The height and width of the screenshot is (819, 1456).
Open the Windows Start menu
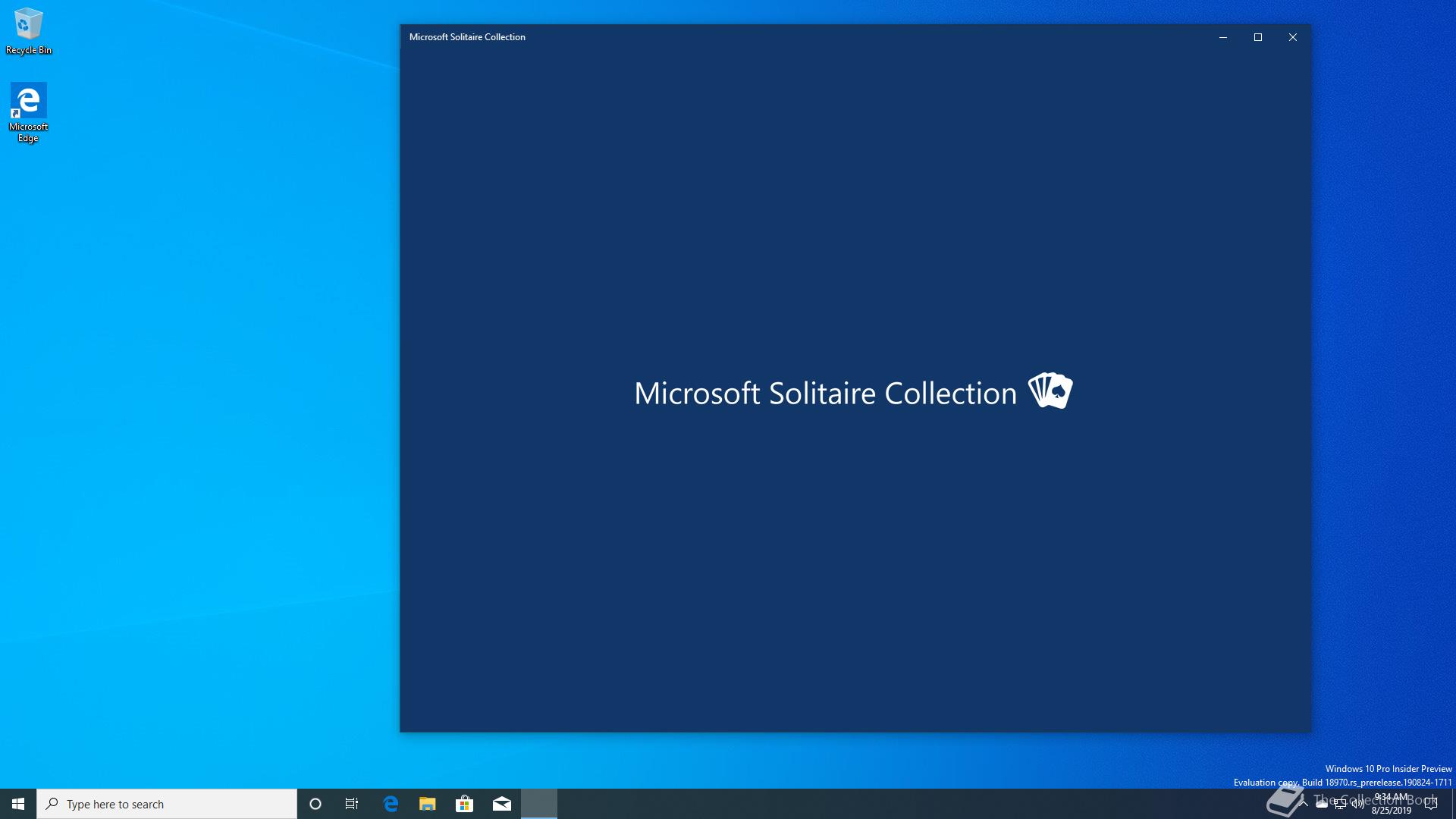(x=18, y=804)
